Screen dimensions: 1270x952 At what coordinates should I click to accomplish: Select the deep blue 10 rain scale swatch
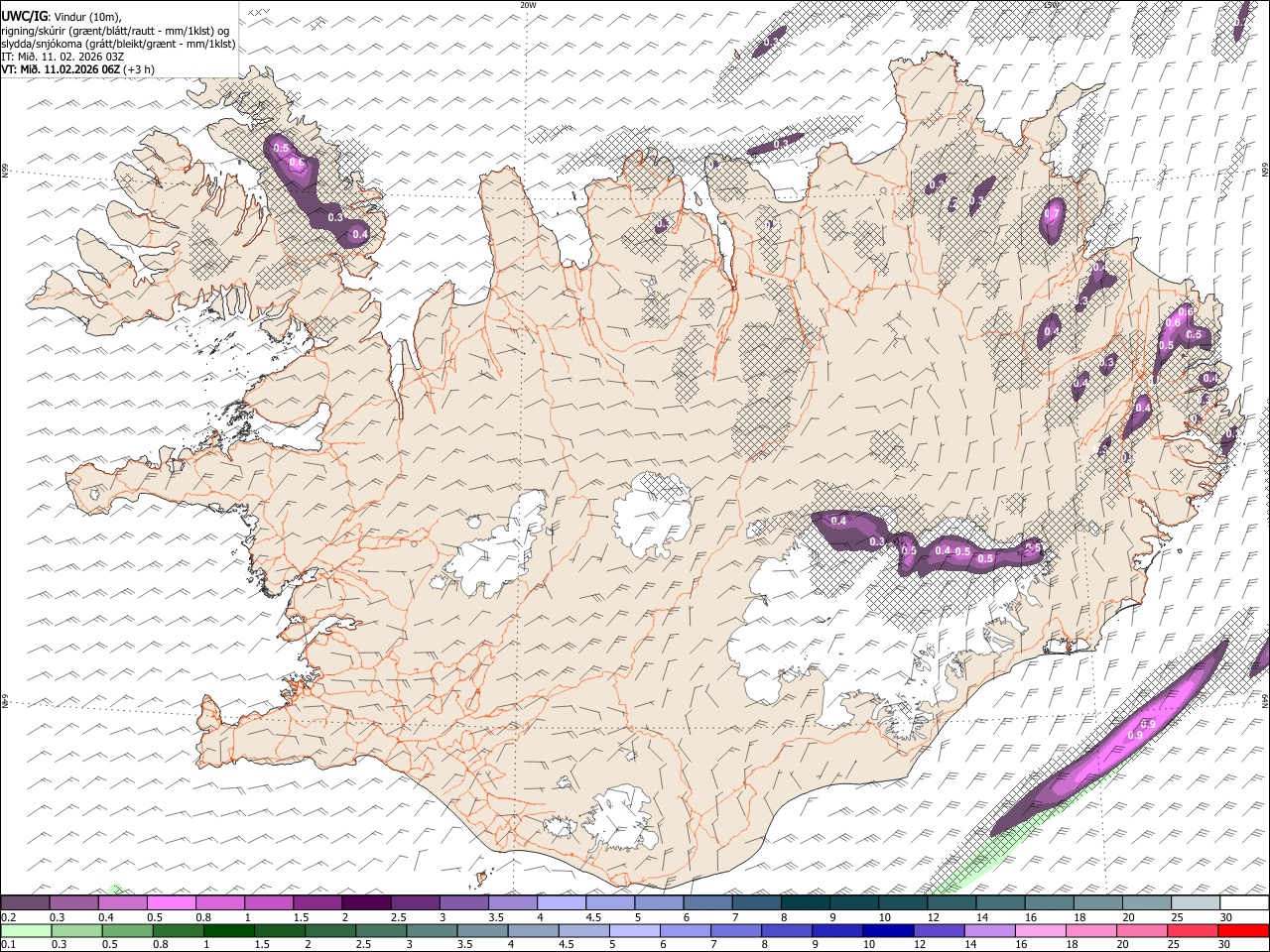click(889, 930)
